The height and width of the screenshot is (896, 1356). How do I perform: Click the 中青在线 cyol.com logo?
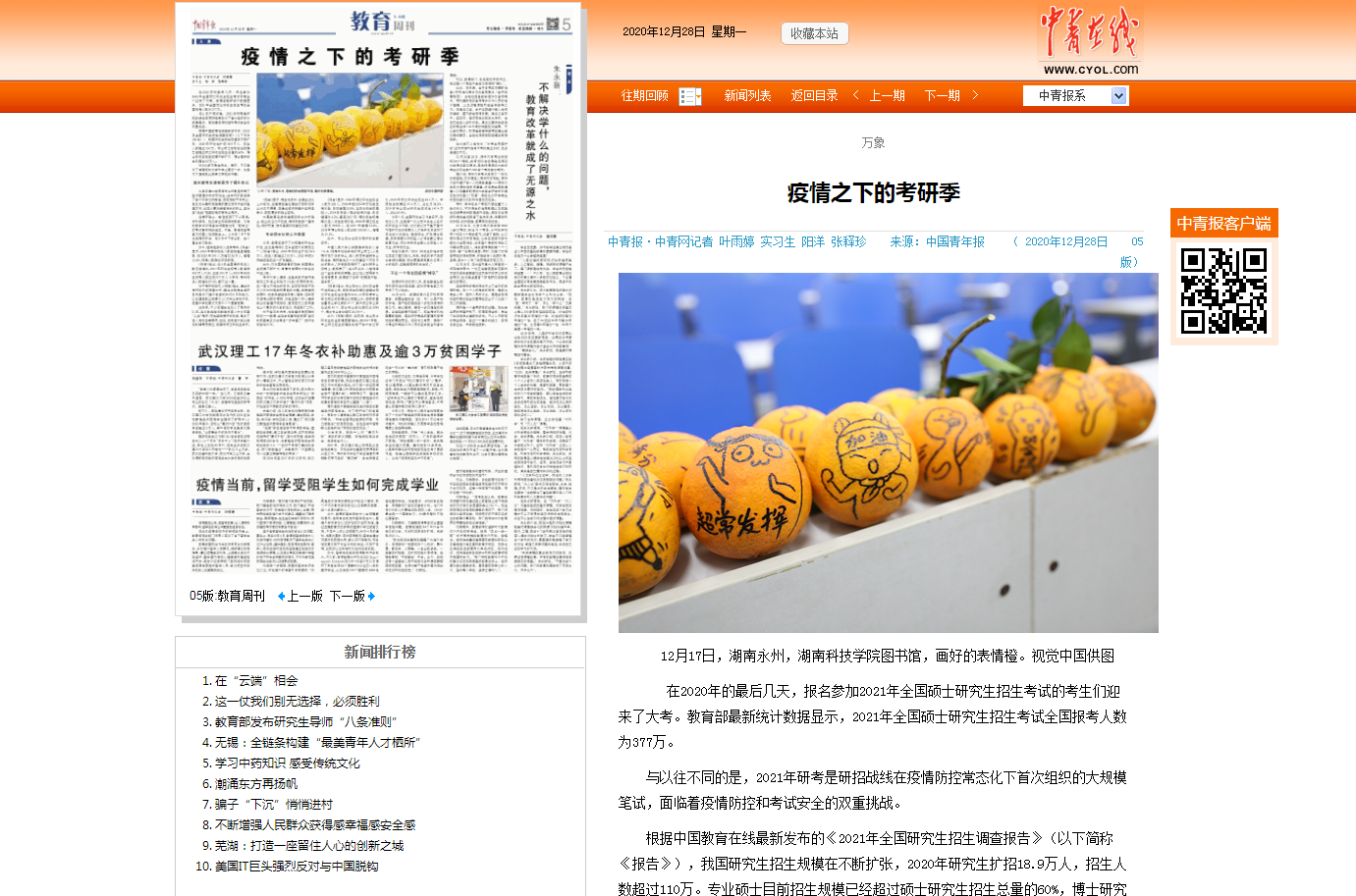[1090, 41]
